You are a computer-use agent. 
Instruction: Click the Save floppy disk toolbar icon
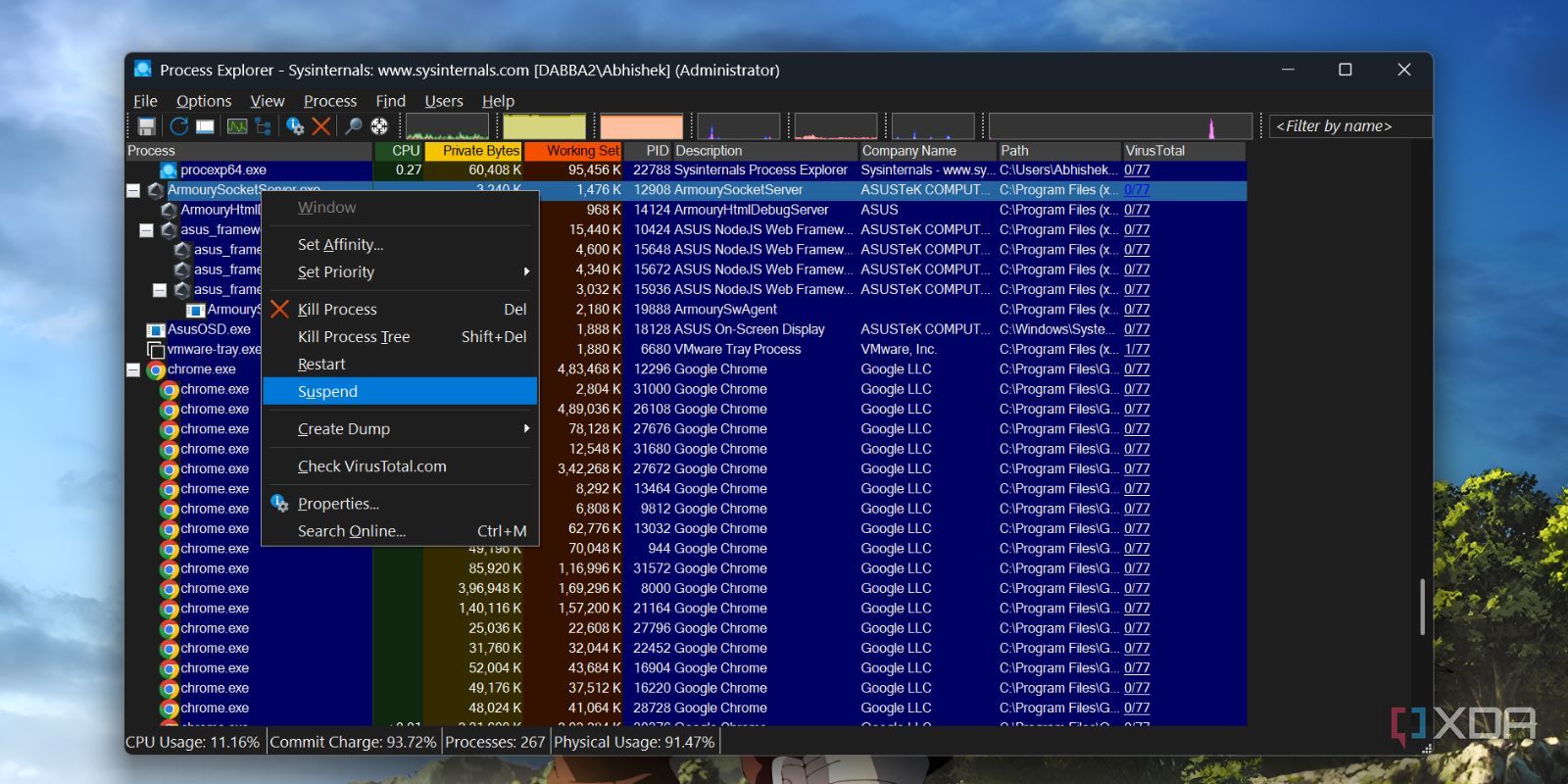[x=146, y=126]
